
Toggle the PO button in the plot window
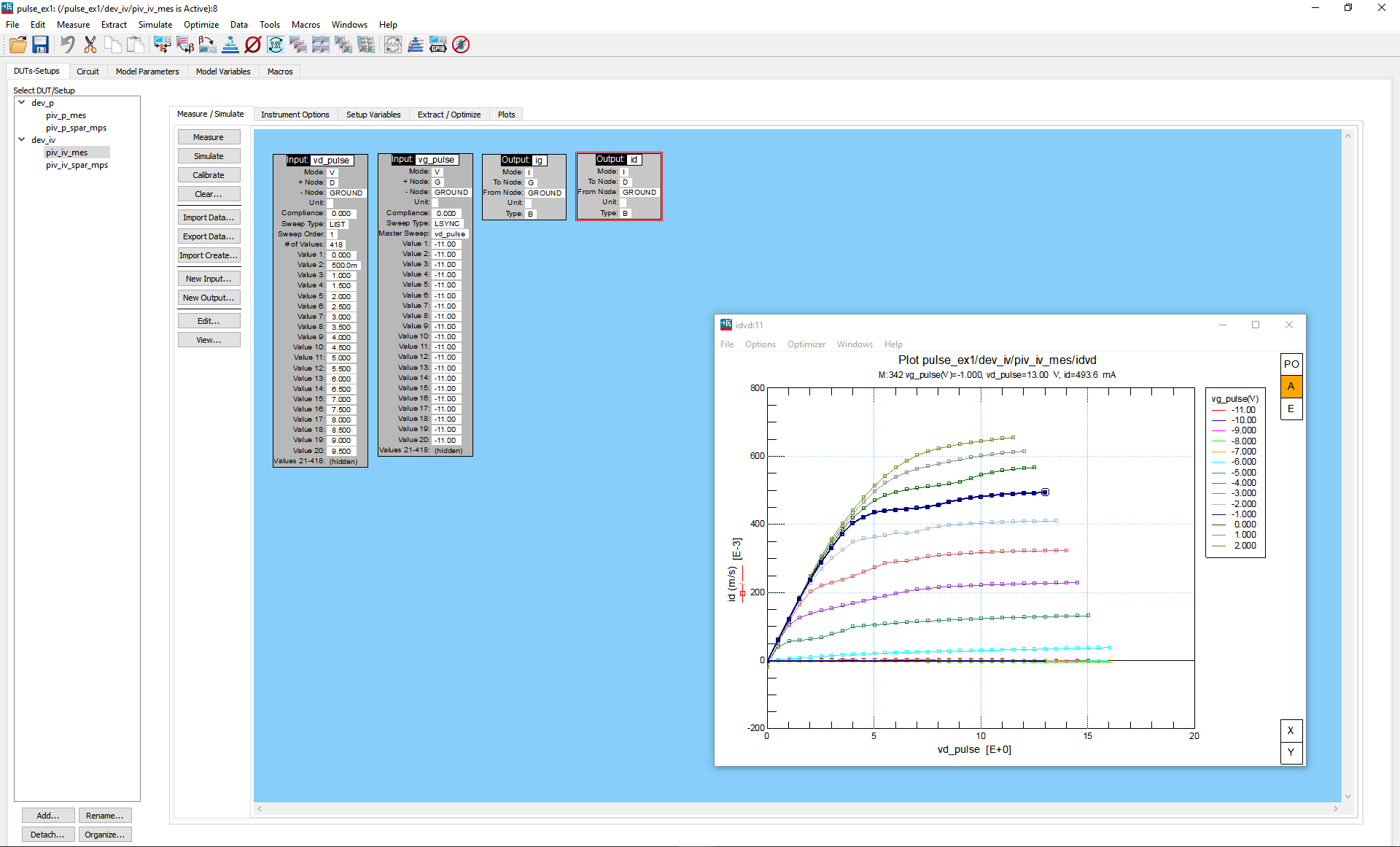tap(1291, 364)
